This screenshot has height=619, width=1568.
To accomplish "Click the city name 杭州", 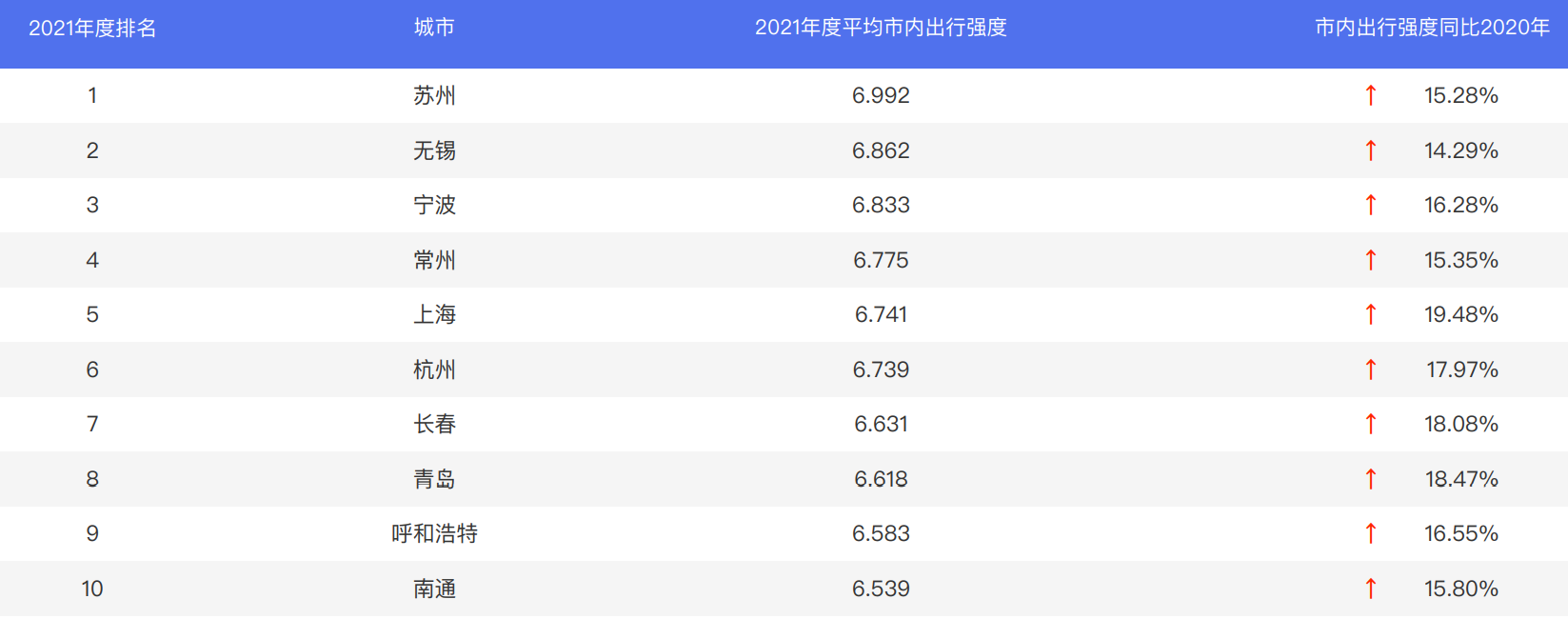I will [434, 369].
